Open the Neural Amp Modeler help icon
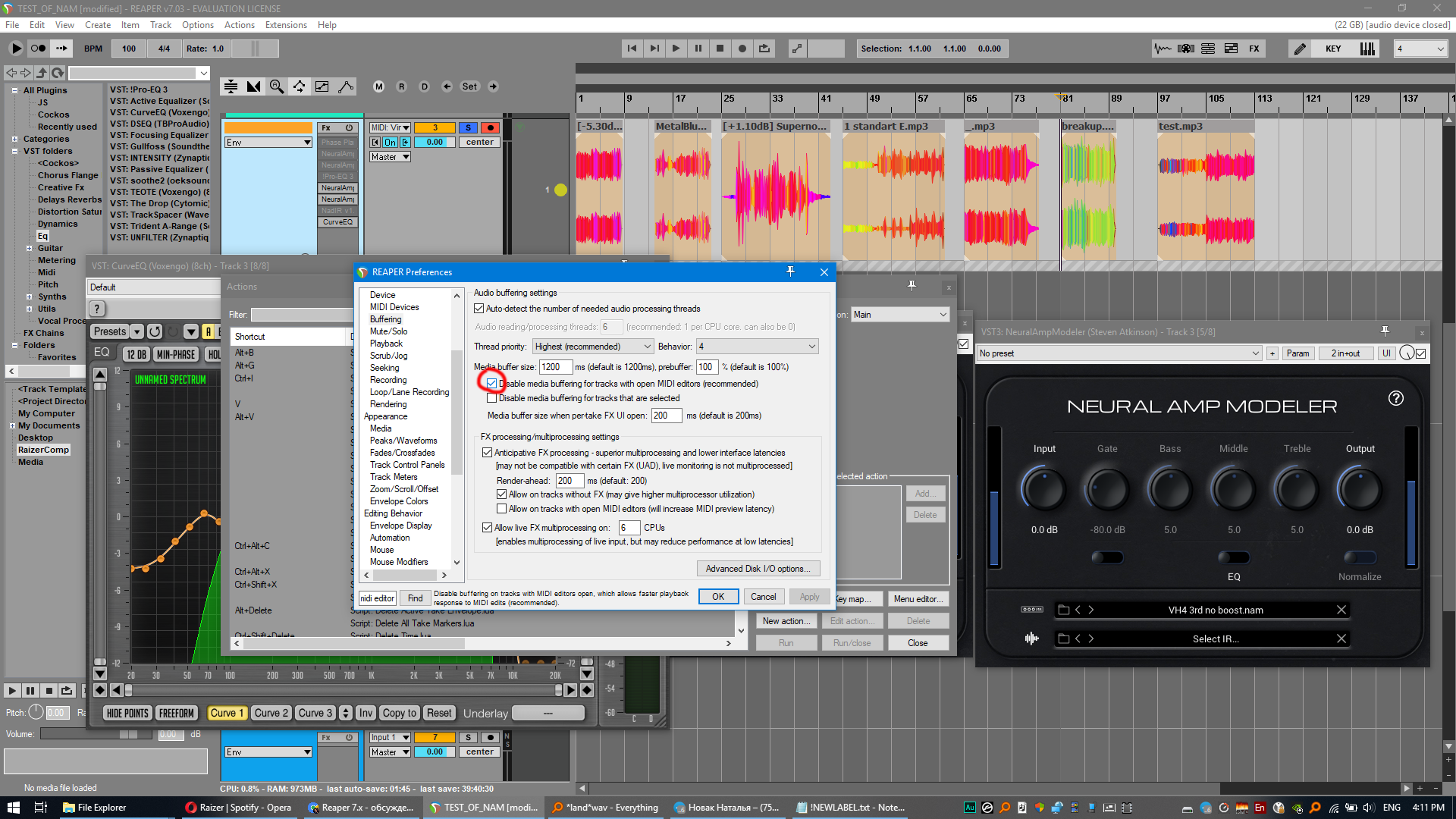Viewport: 1456px width, 819px height. pos(1395,399)
